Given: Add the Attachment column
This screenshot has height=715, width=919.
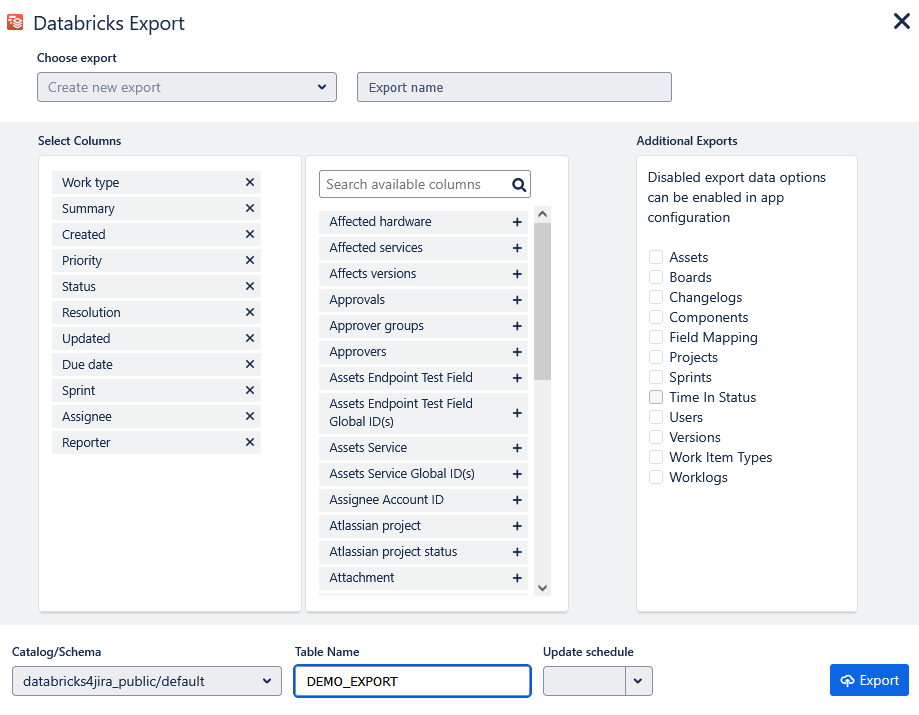Looking at the screenshot, I should click(517, 578).
